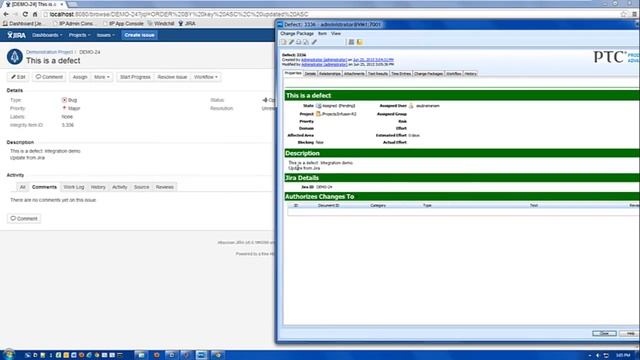
Task: Click the Modified by Administrator link
Action: (324, 64)
